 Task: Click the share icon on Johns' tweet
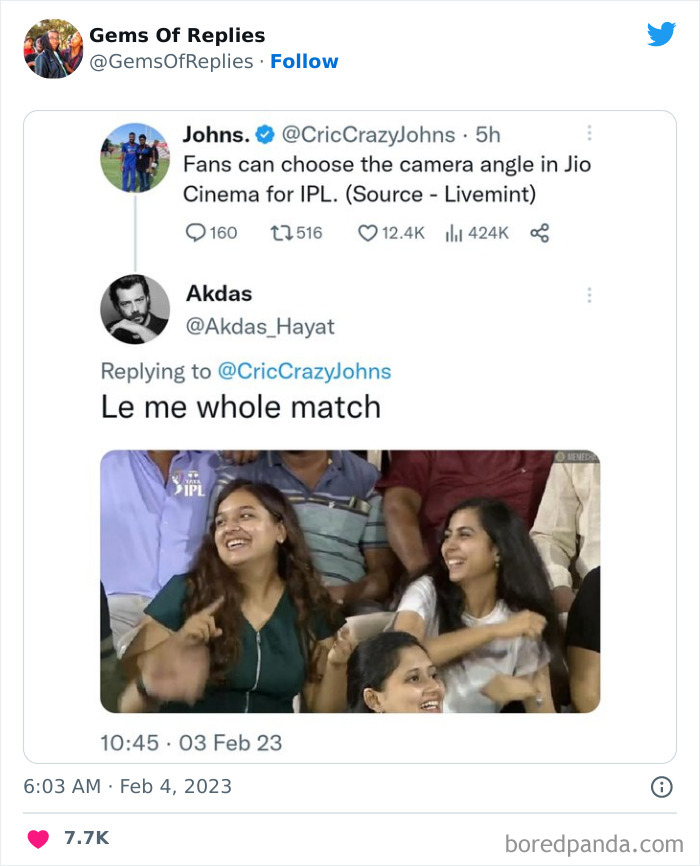point(539,233)
